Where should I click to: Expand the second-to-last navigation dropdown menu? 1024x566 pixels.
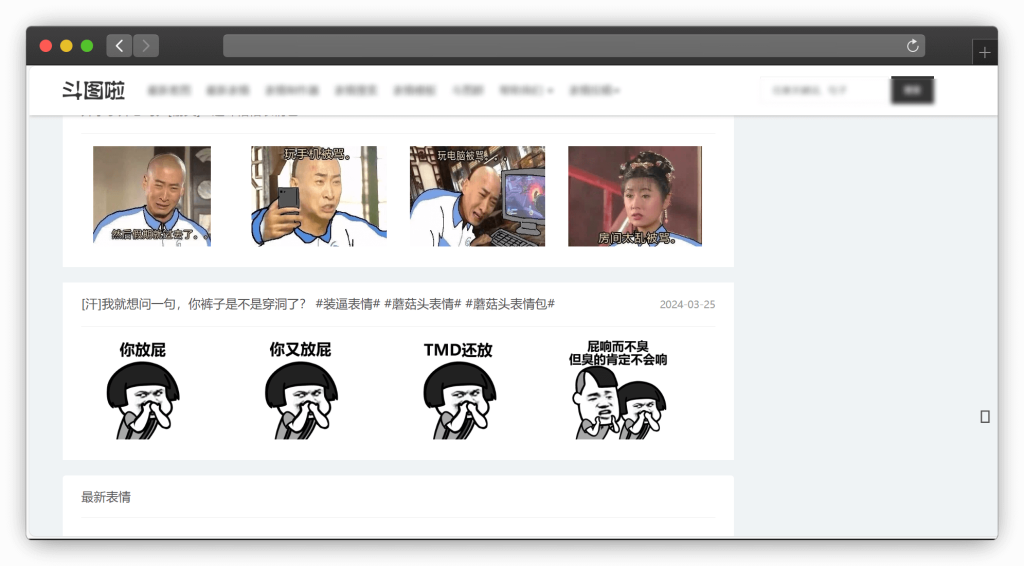526,90
